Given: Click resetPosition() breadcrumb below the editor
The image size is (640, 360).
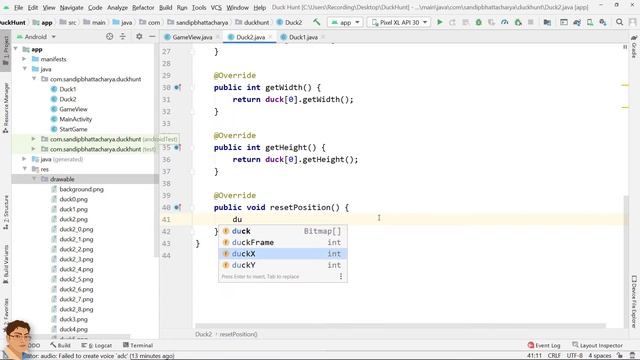Looking at the screenshot, I should 238,334.
